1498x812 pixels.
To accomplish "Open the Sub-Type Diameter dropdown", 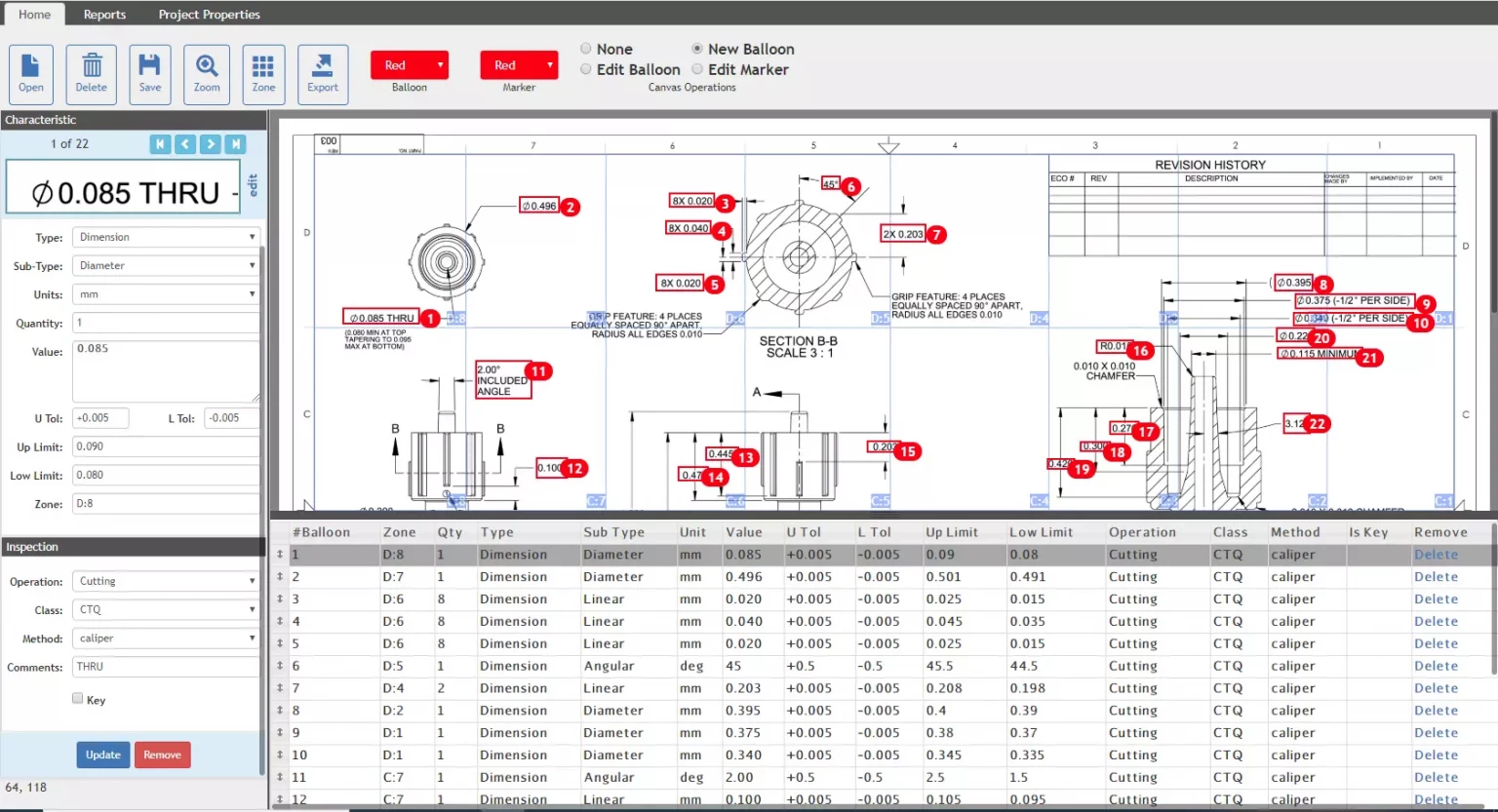I will pos(166,265).
